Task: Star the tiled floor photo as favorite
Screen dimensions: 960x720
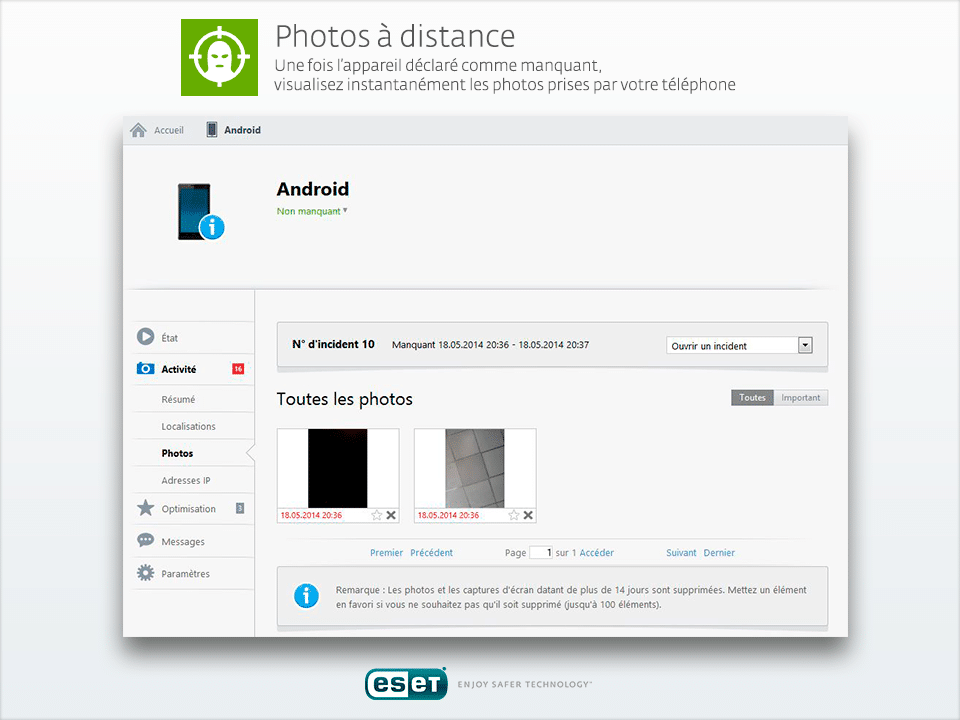Action: [x=514, y=515]
